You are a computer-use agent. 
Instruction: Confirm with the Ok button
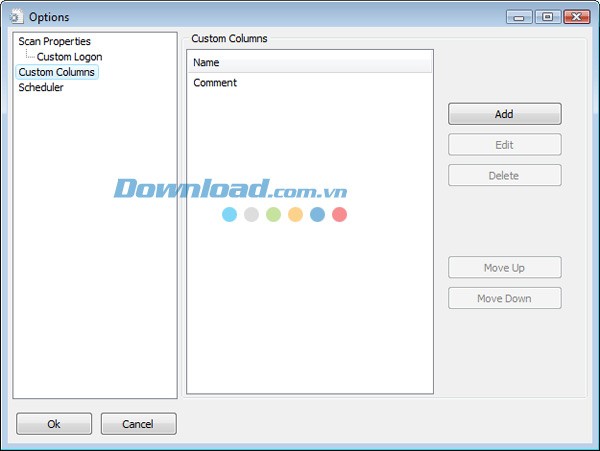click(54, 424)
